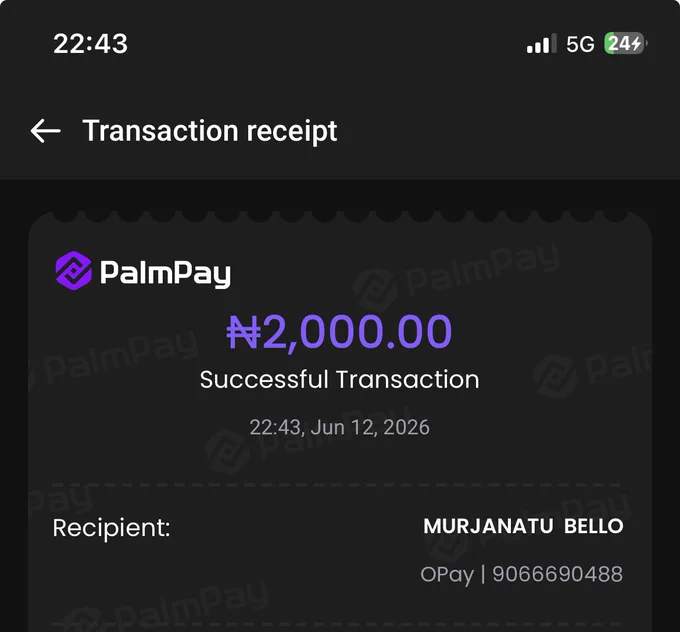Tap the partial Palm watermark at right edge

click(592, 372)
